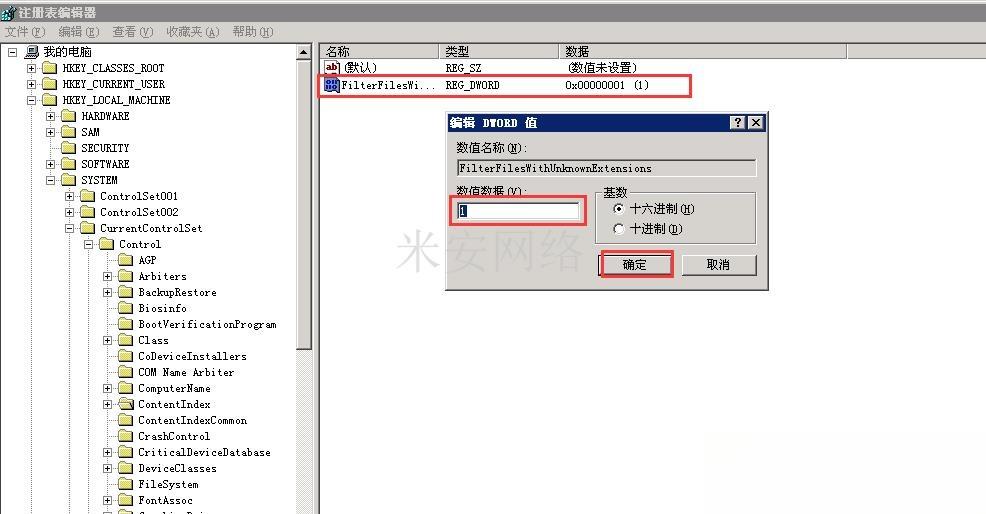Click the help question mark button in dialog
986x514 pixels.
738,122
